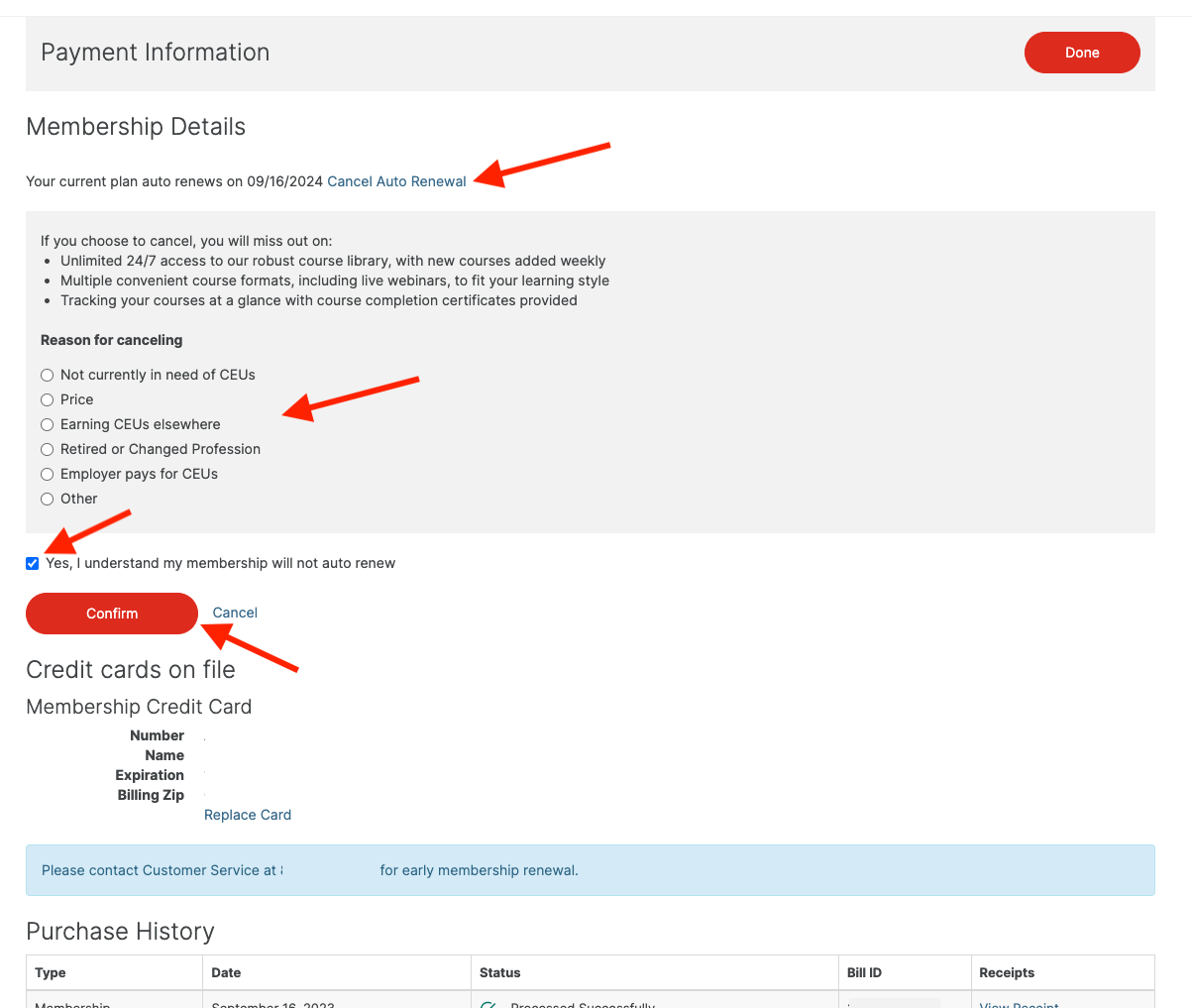The image size is (1192, 1008).
Task: Select the Membership row in Purchase History
Action: click(71, 1003)
